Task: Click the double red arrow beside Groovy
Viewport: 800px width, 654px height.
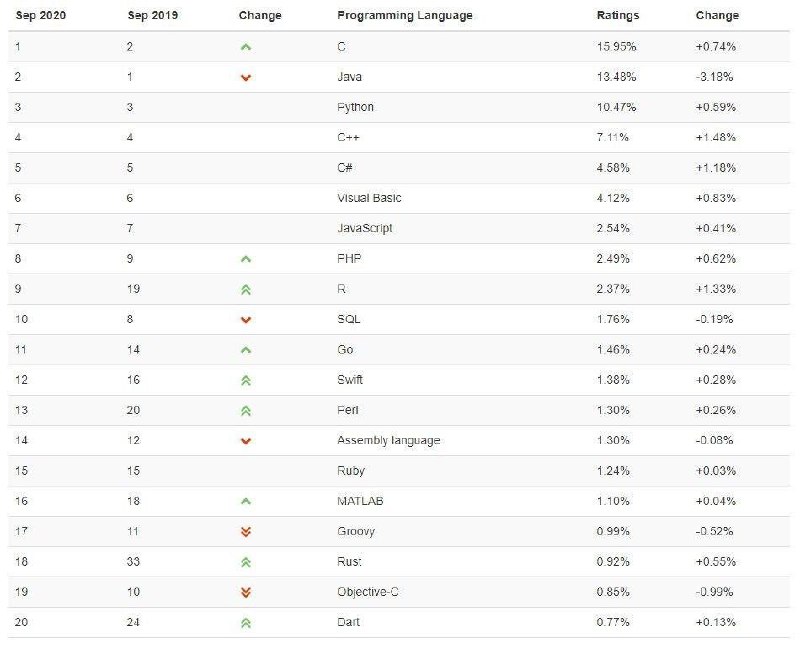Action: click(245, 532)
